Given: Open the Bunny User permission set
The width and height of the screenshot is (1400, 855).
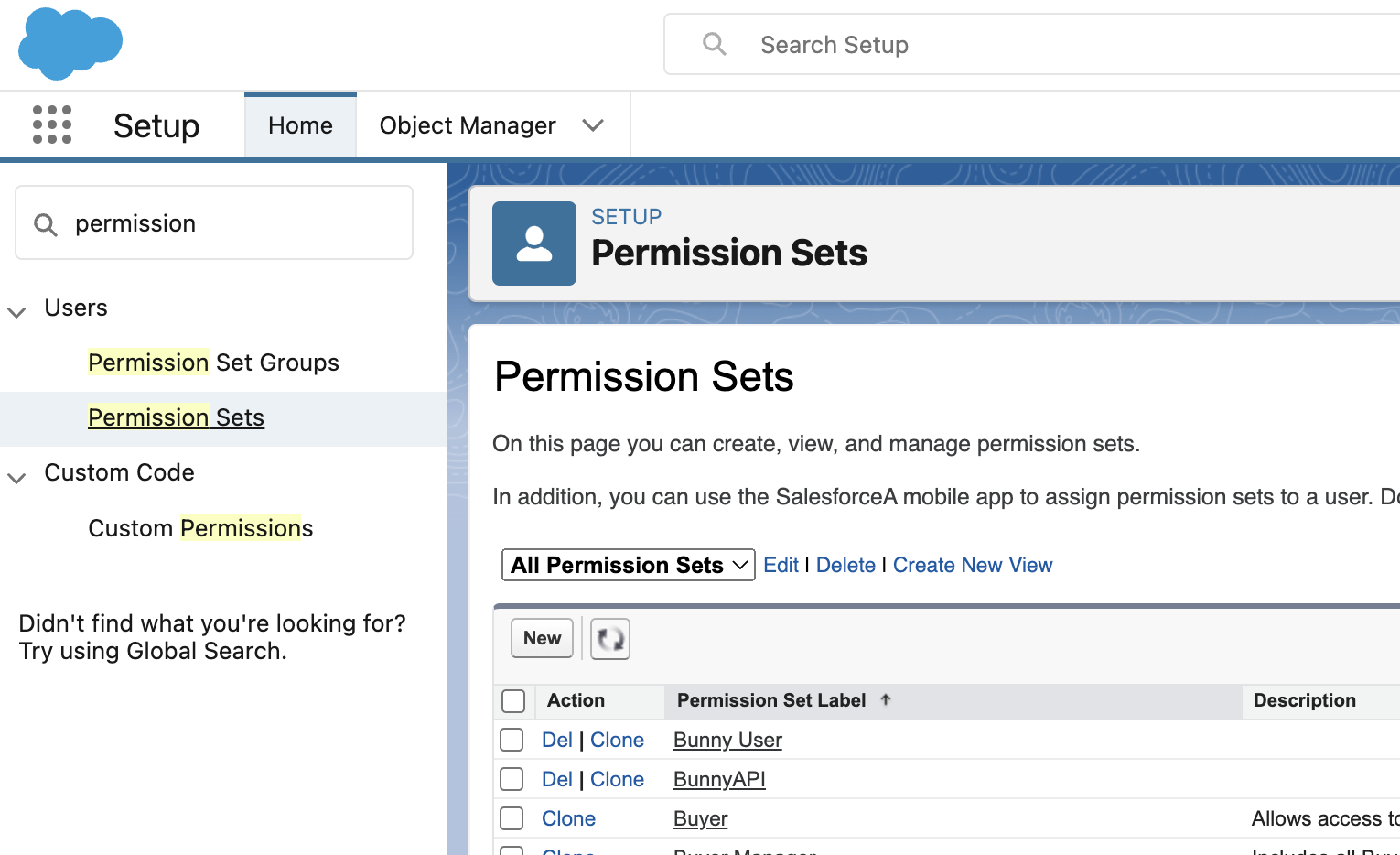Looking at the screenshot, I should click(x=727, y=740).
